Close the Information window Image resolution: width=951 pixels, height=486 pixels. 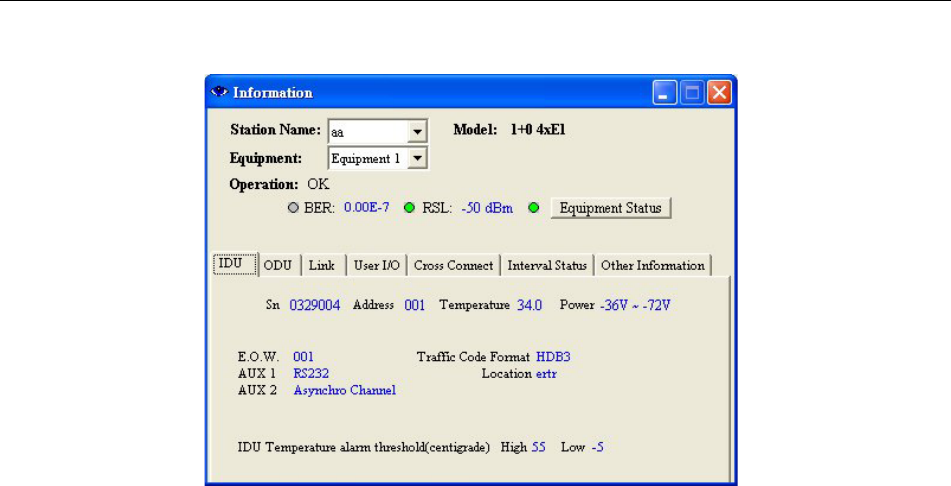(x=719, y=93)
